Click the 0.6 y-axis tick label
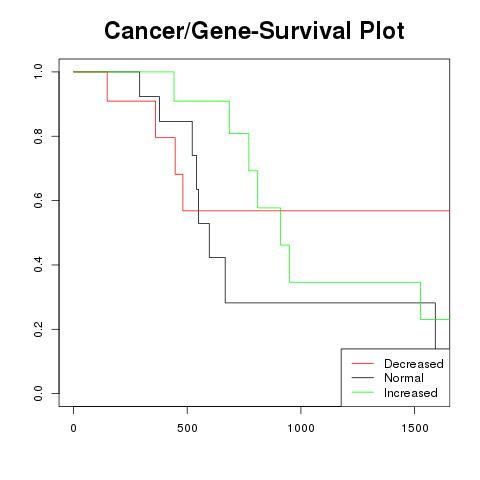The image size is (480, 480). click(38, 200)
